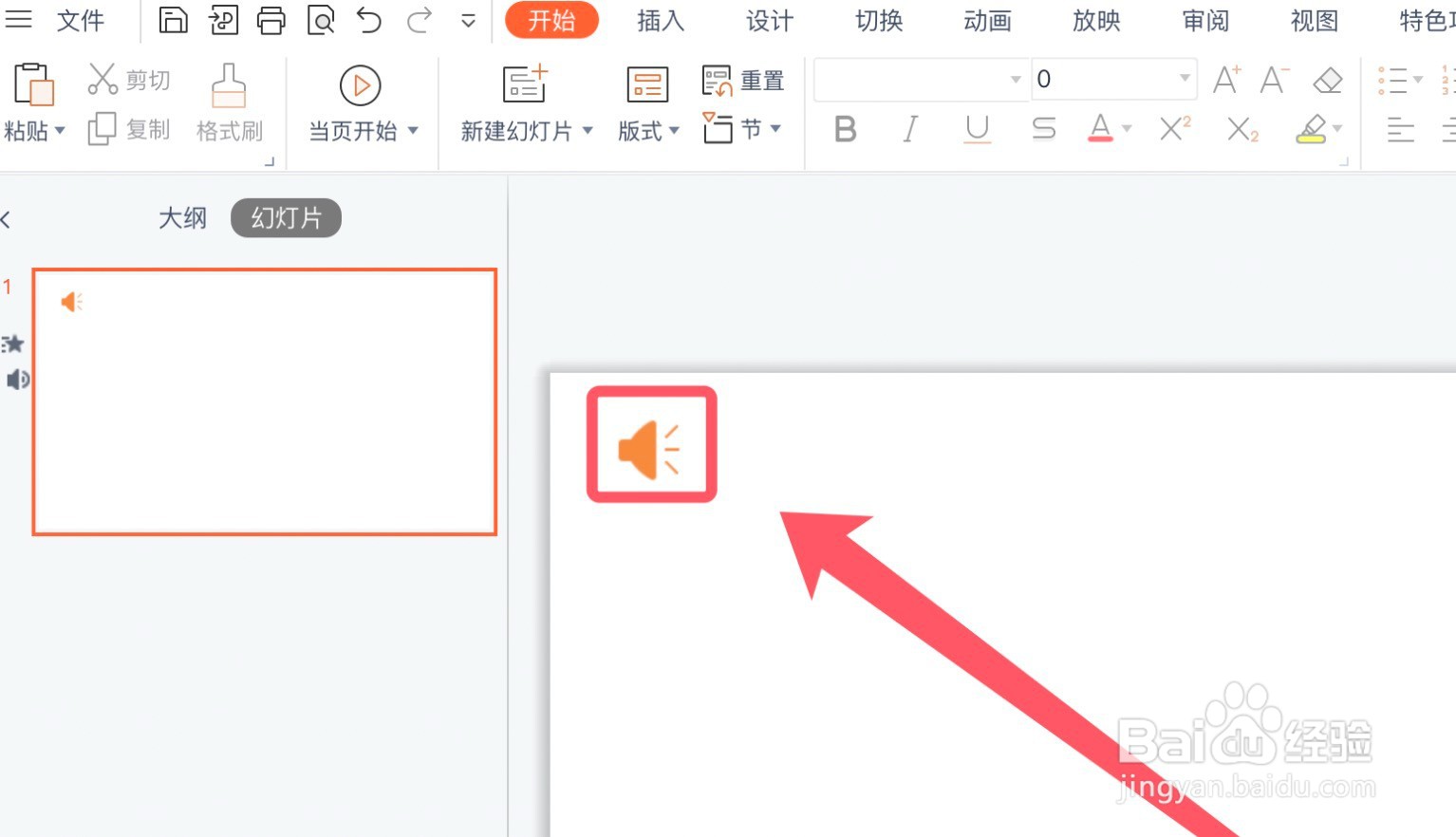This screenshot has width=1456, height=837.
Task: Click the animation star icon beside slide 1
Action: [x=13, y=344]
